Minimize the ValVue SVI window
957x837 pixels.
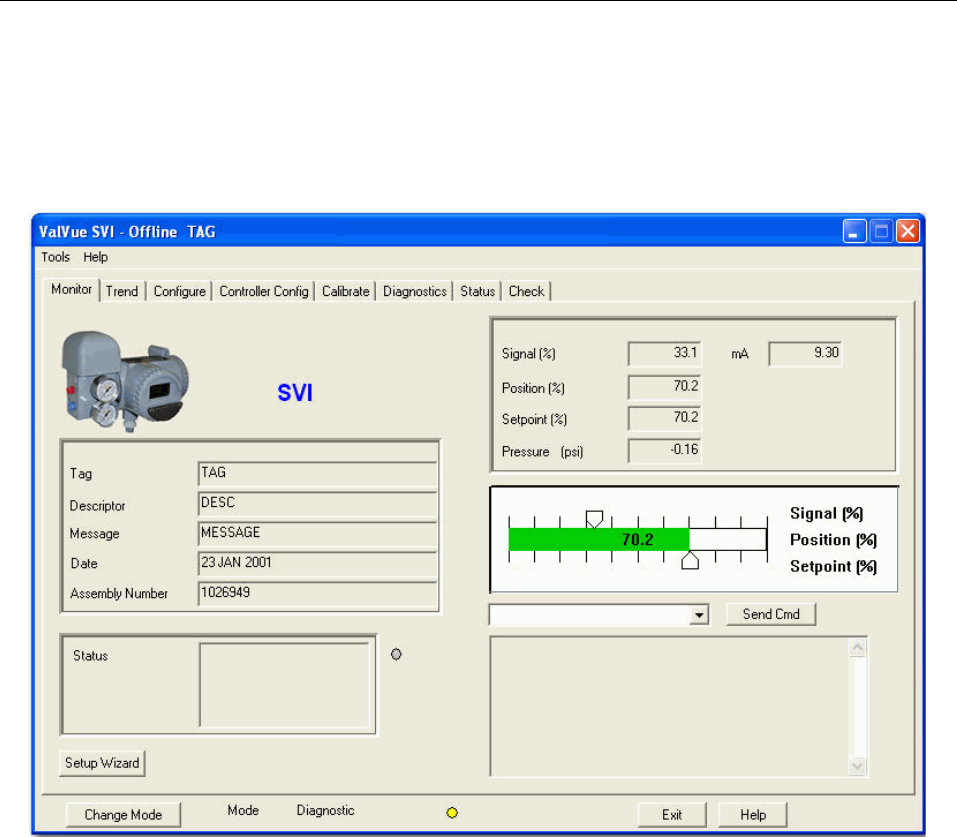point(854,232)
